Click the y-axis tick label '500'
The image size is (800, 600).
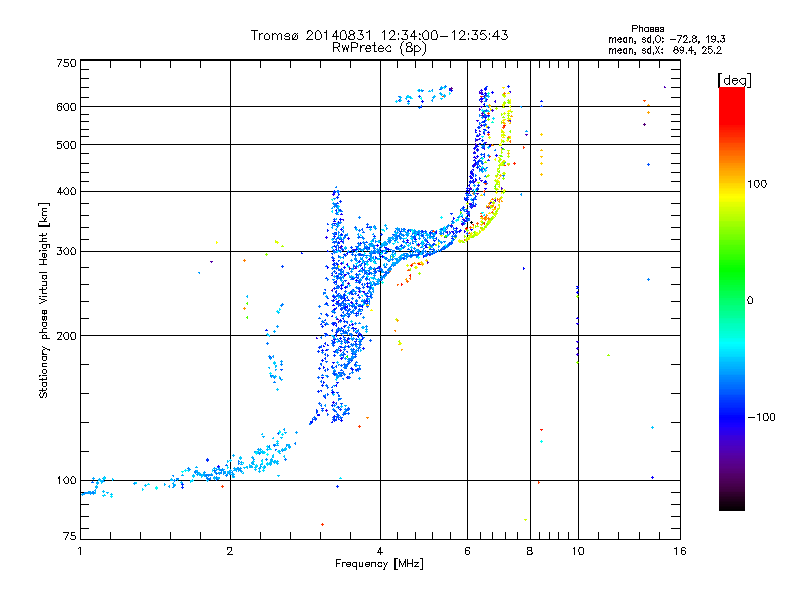(x=66, y=145)
